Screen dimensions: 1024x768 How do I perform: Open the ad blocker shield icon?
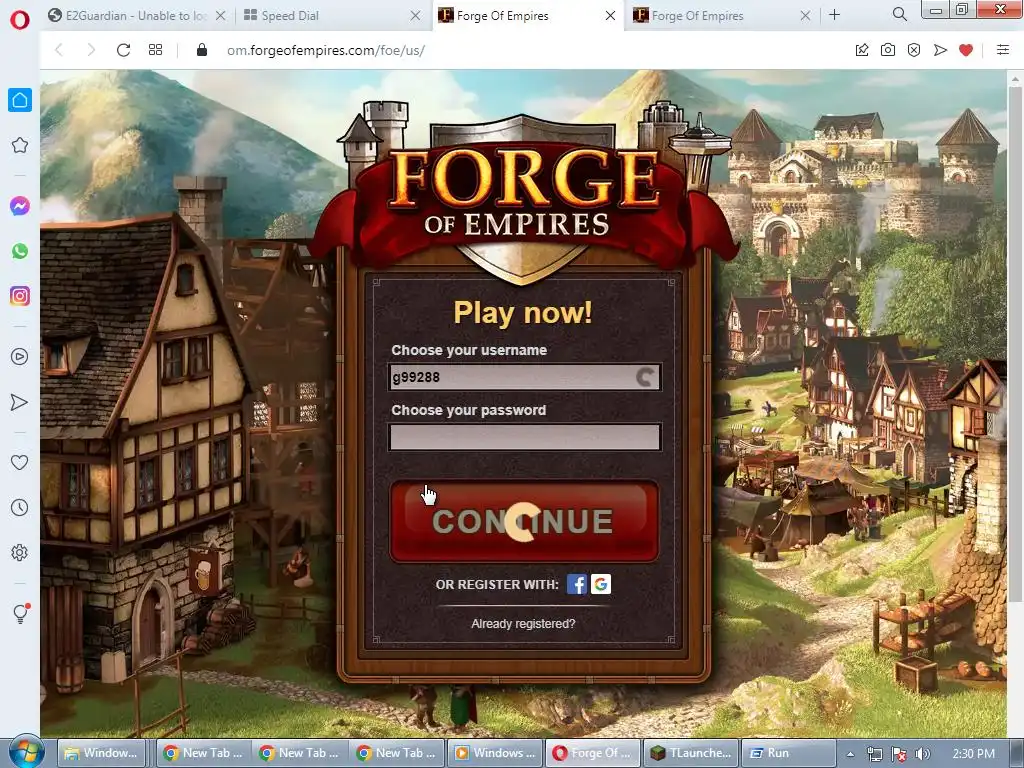coord(914,50)
